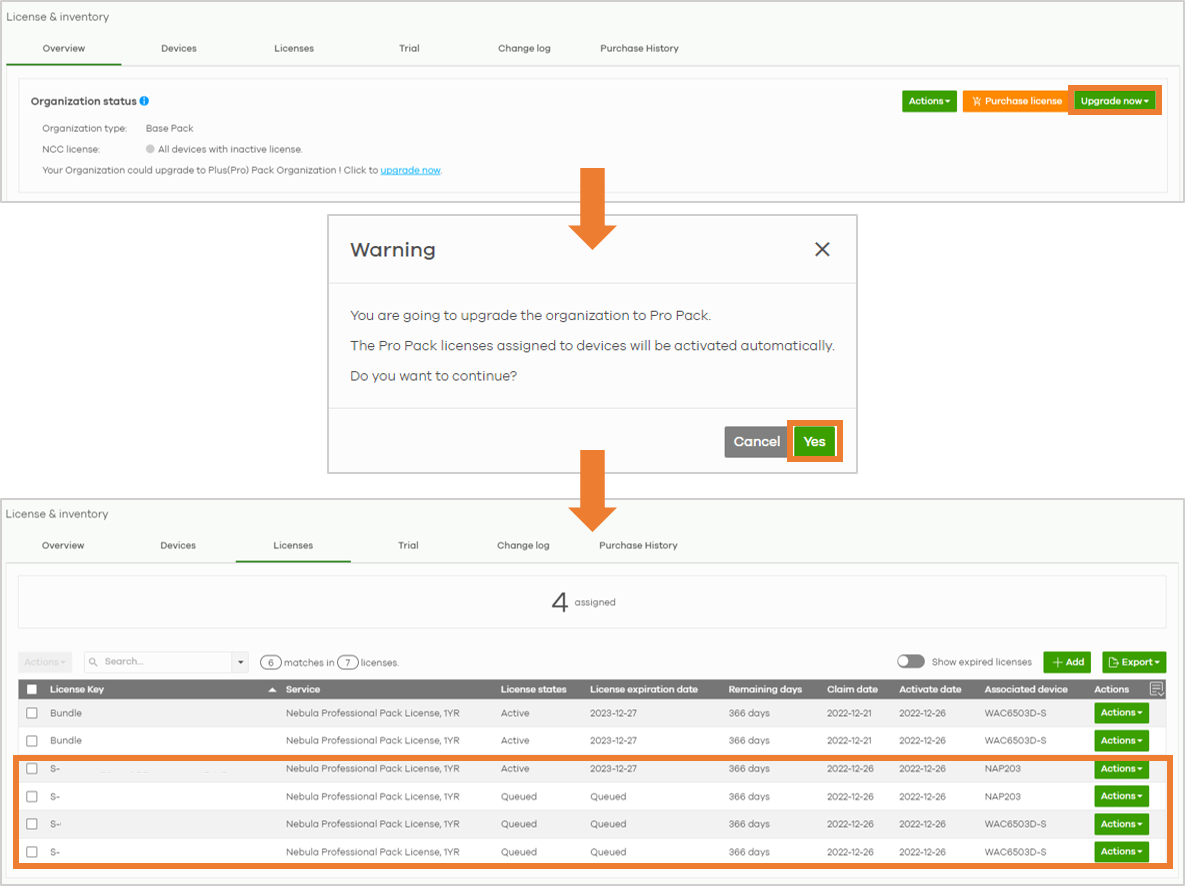
Task: Click the '4 assigned' count
Action: pyautogui.click(x=583, y=602)
